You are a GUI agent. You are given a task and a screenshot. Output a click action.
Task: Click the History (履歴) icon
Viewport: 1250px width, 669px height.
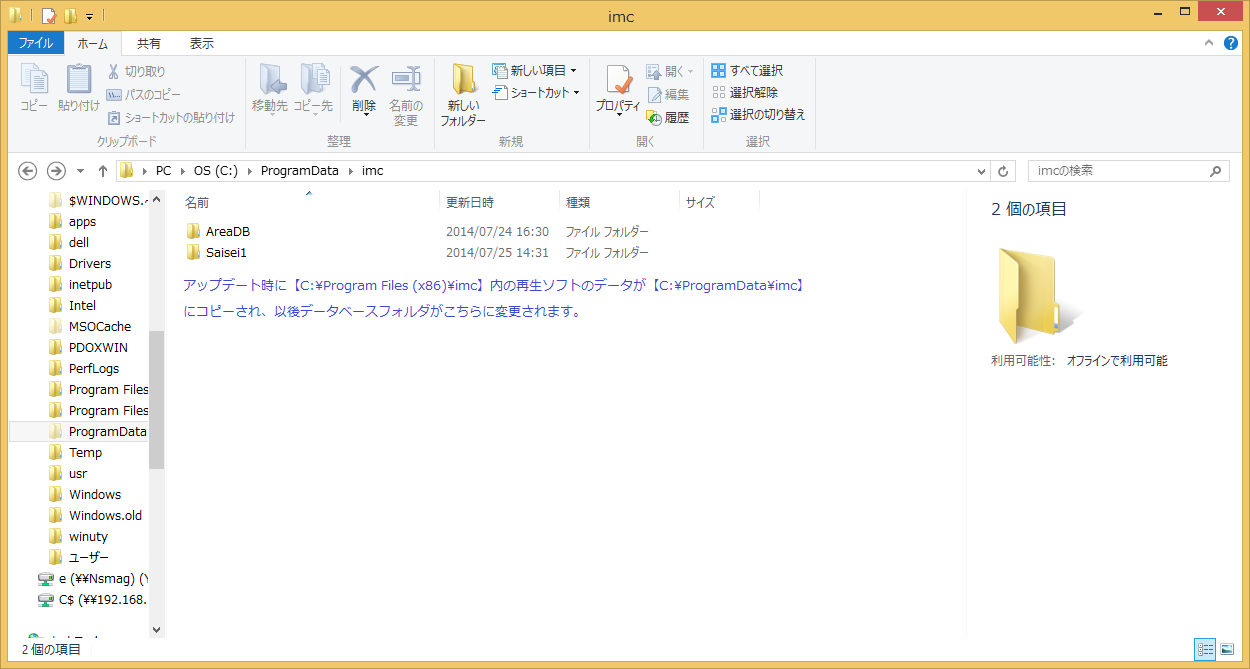(668, 117)
